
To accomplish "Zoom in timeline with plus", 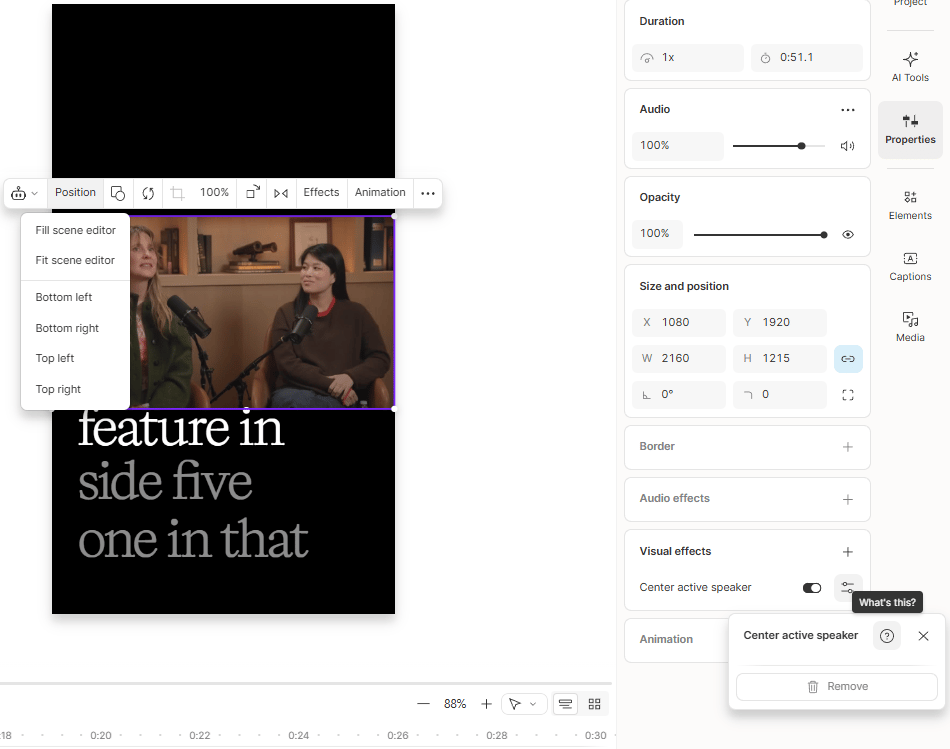I will 486,704.
